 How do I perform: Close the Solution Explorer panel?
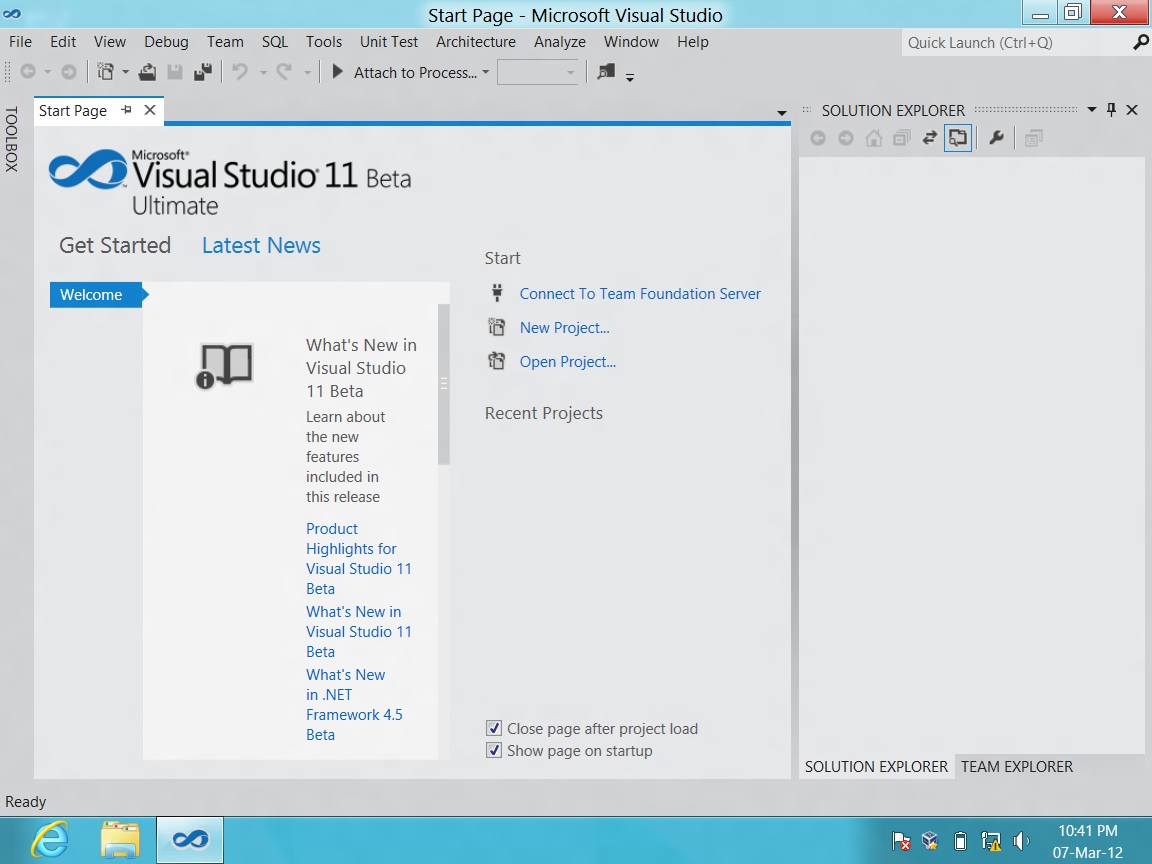1132,110
